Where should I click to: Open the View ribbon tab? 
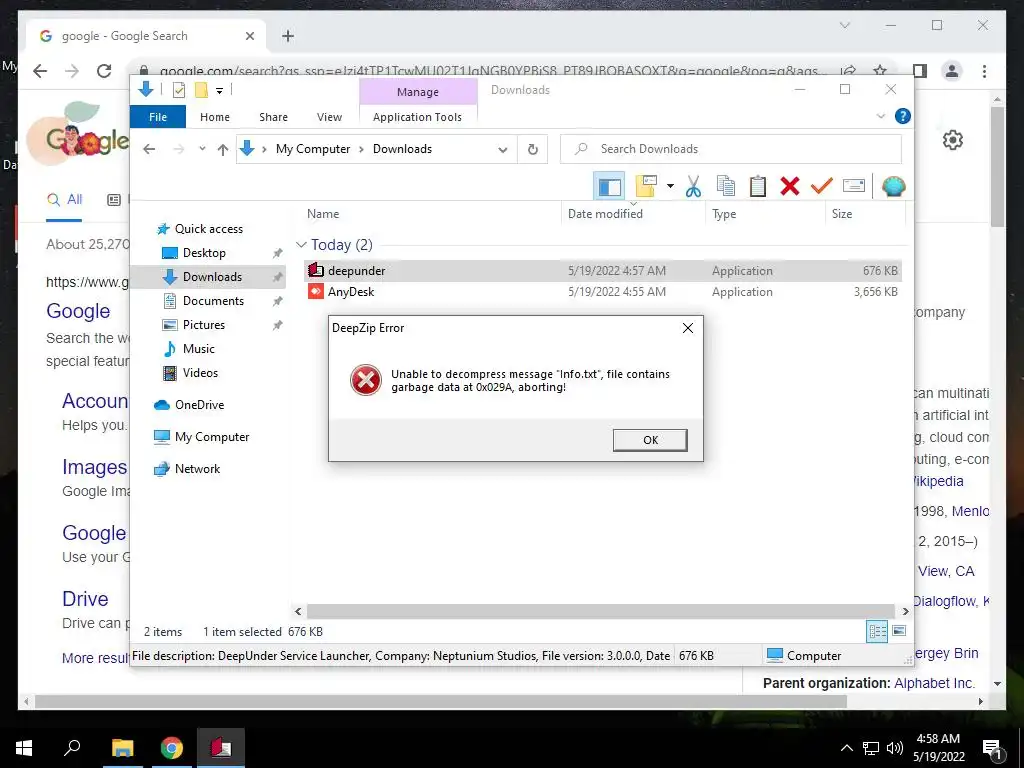(x=329, y=117)
